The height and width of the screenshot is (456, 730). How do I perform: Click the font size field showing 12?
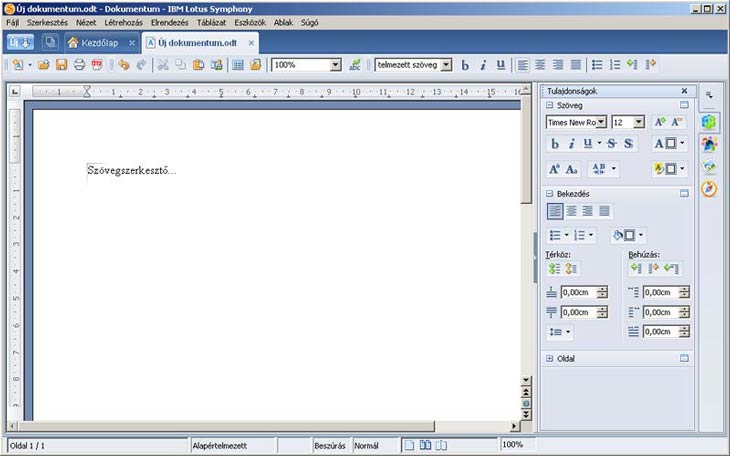coord(622,122)
